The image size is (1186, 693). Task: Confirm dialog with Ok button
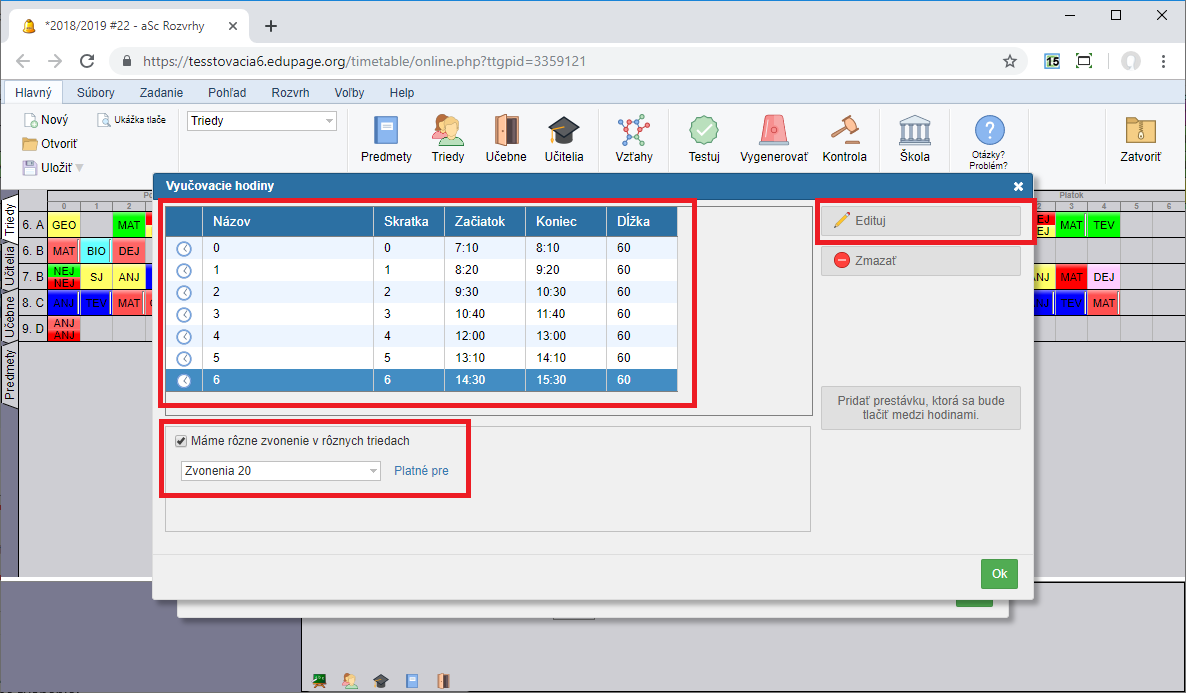click(999, 573)
